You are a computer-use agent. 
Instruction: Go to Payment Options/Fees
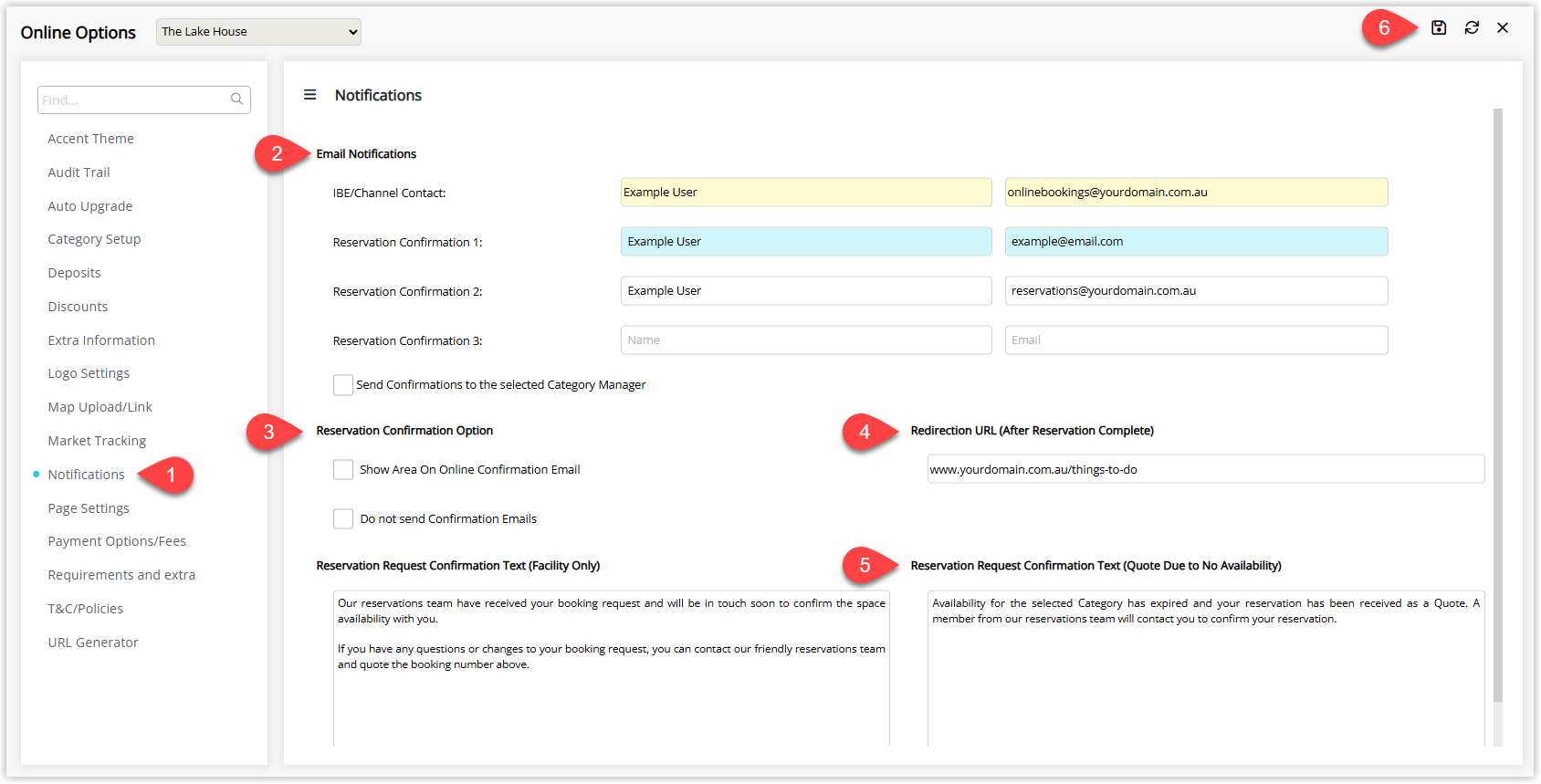[x=117, y=541]
